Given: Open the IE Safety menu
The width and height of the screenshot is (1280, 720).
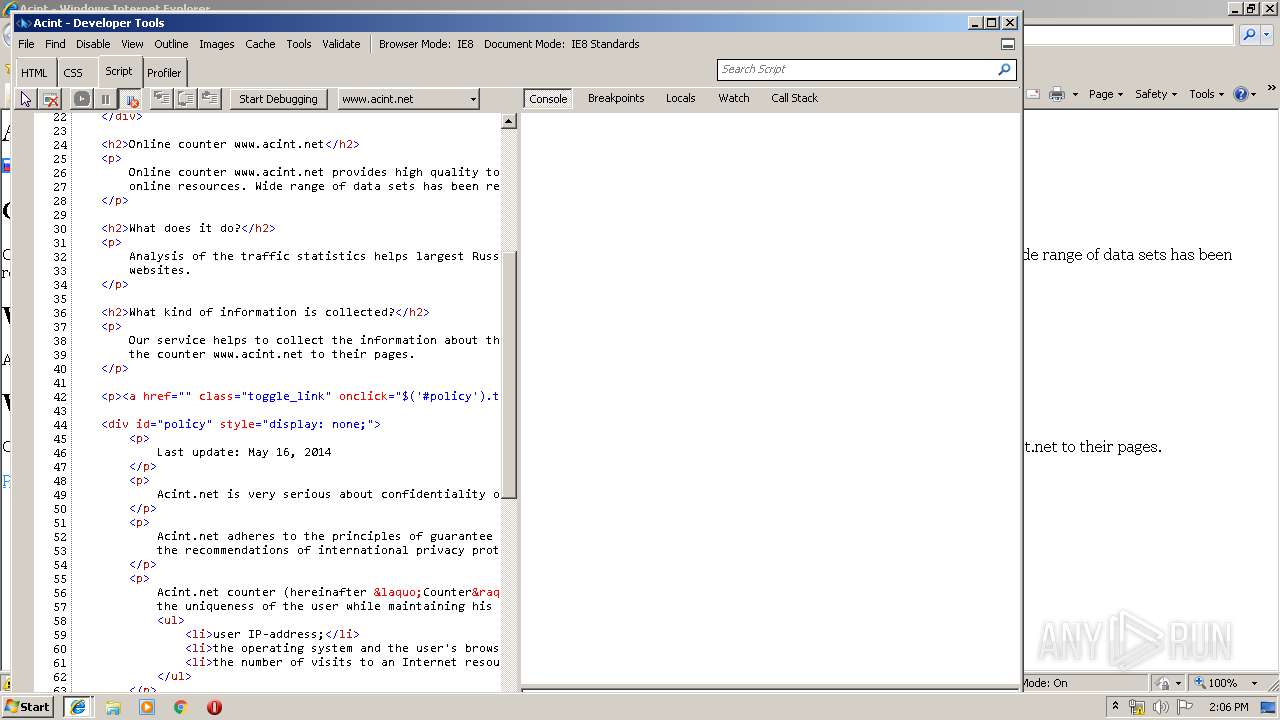Looking at the screenshot, I should (1155, 94).
